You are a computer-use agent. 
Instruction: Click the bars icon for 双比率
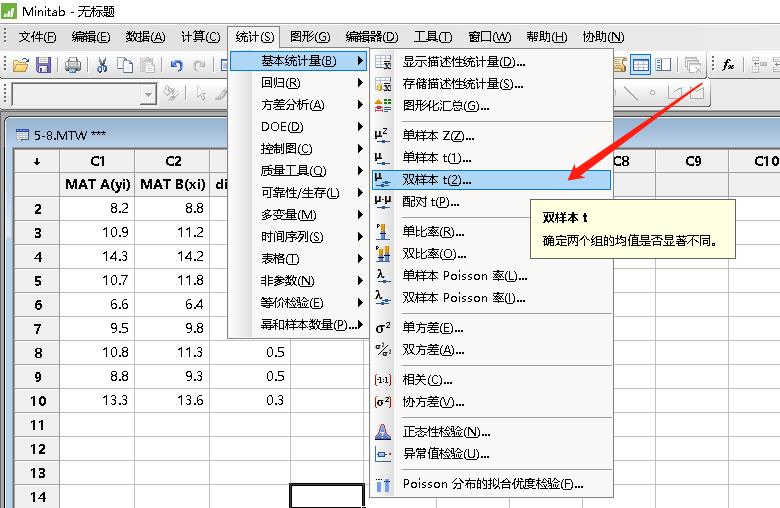pyautogui.click(x=383, y=254)
